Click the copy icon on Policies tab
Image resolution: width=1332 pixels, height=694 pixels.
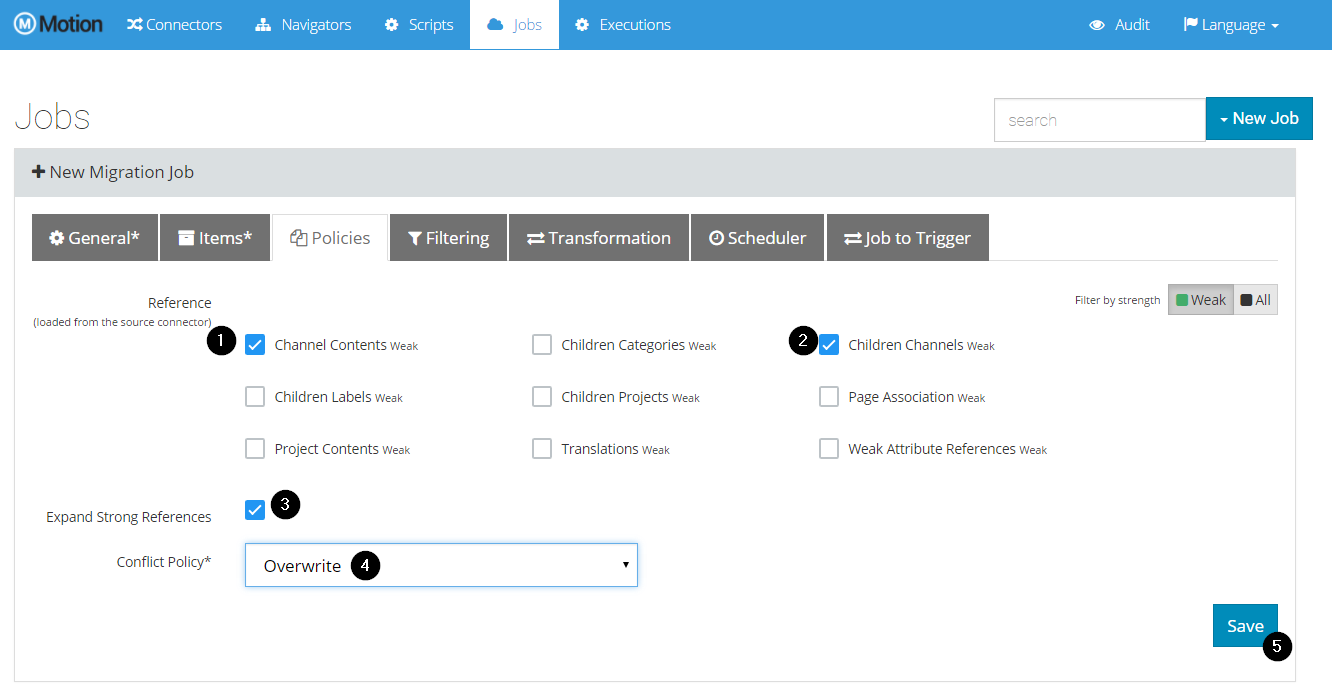pyautogui.click(x=298, y=238)
